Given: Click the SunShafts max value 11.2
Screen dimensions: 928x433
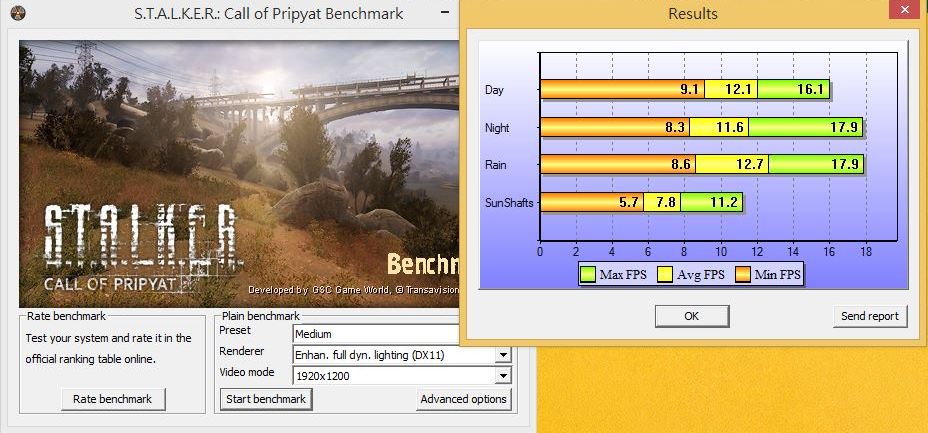Looking at the screenshot, I should pyautogui.click(x=723, y=203).
